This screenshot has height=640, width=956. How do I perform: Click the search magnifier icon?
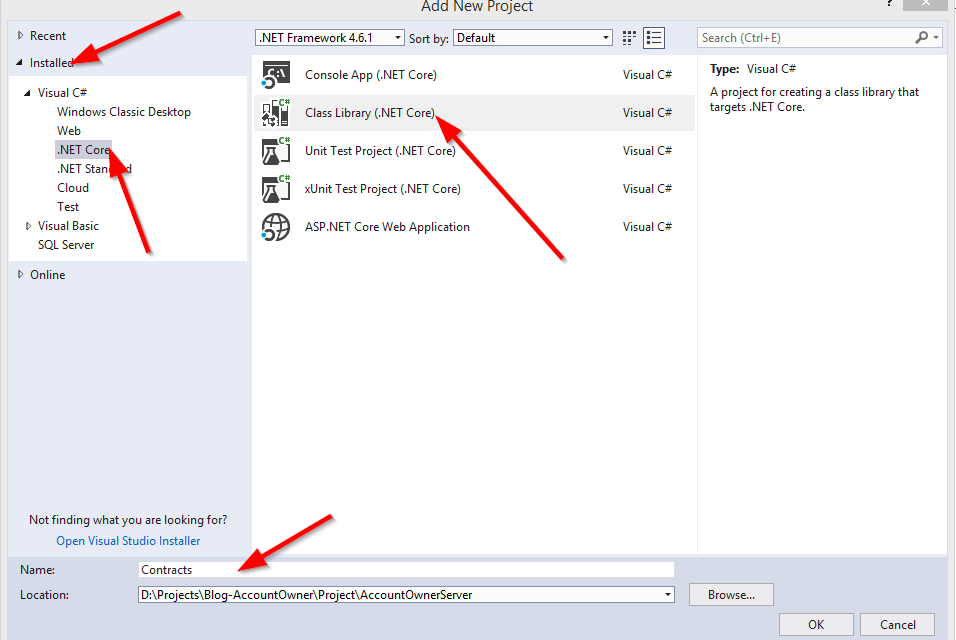(922, 38)
